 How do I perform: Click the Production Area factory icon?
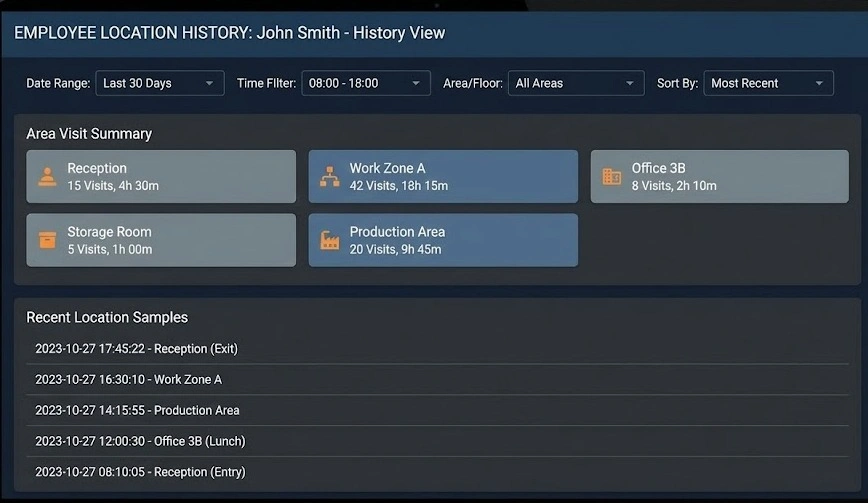pos(329,240)
